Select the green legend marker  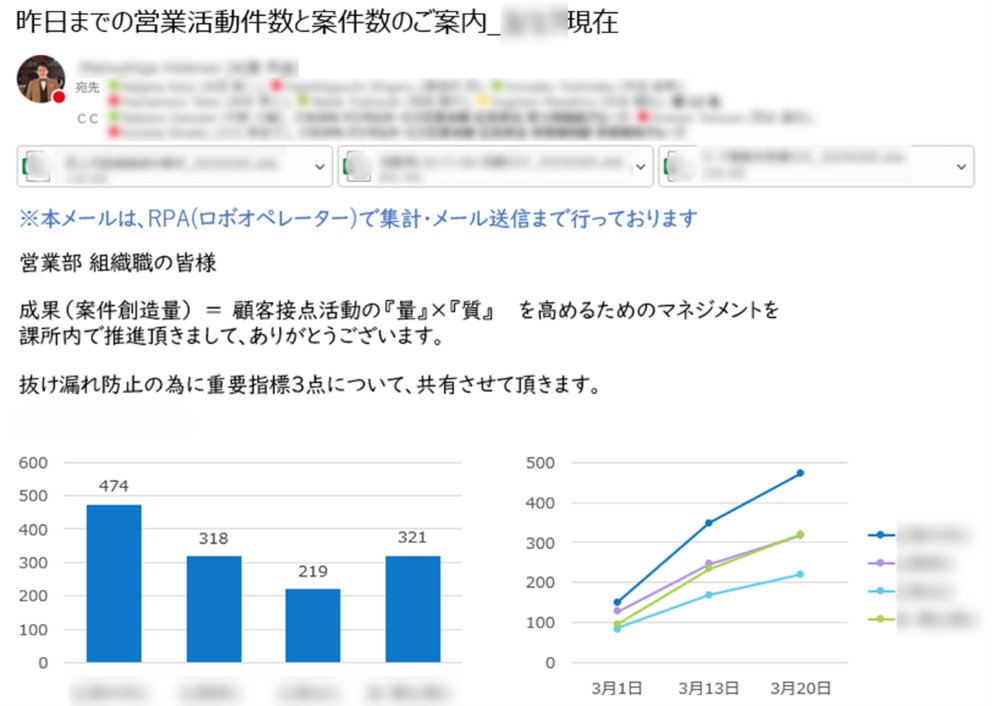point(881,619)
